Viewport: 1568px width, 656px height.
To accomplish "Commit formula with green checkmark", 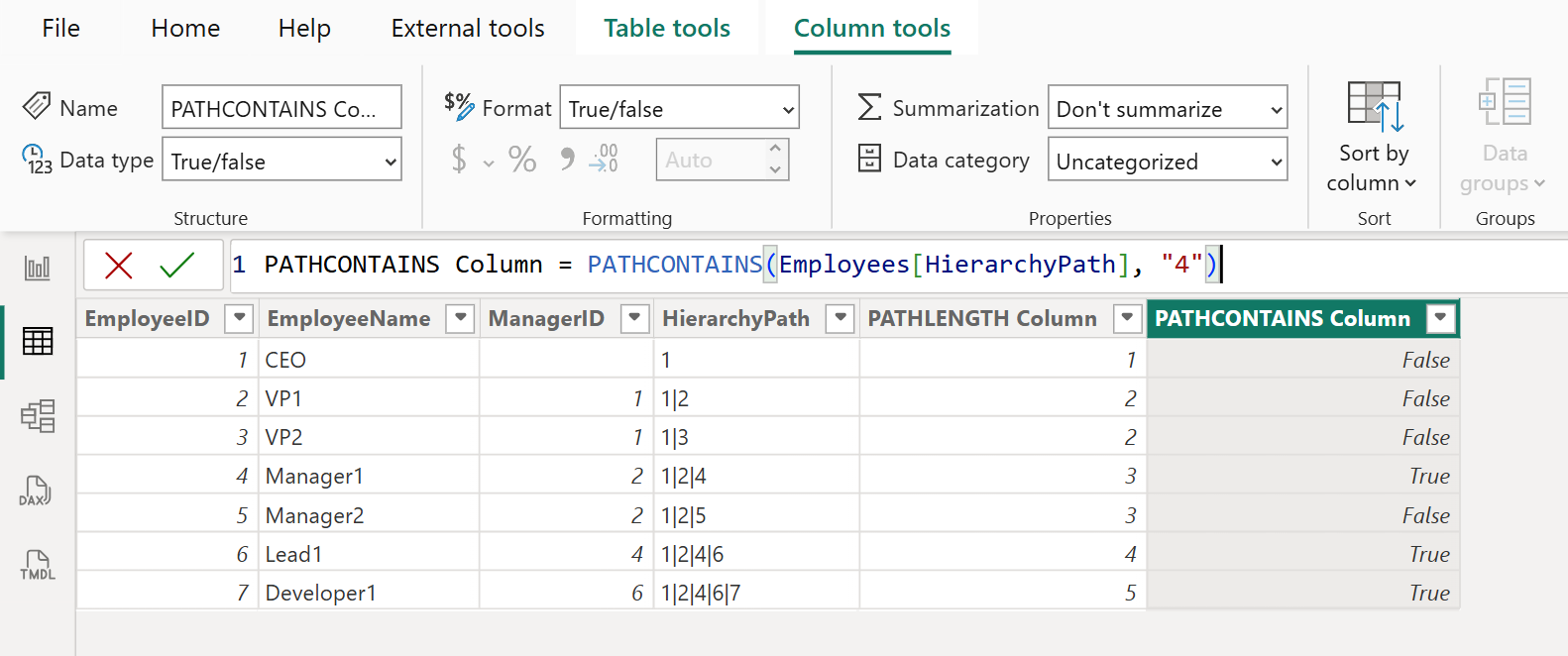I will coord(176,266).
